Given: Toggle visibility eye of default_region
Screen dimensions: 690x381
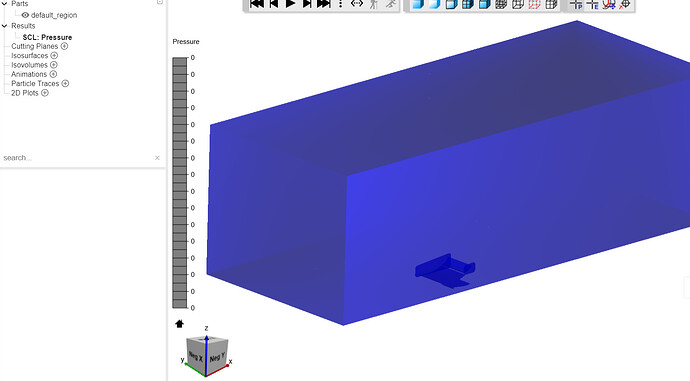Looking at the screenshot, I should pyautogui.click(x=25, y=15).
